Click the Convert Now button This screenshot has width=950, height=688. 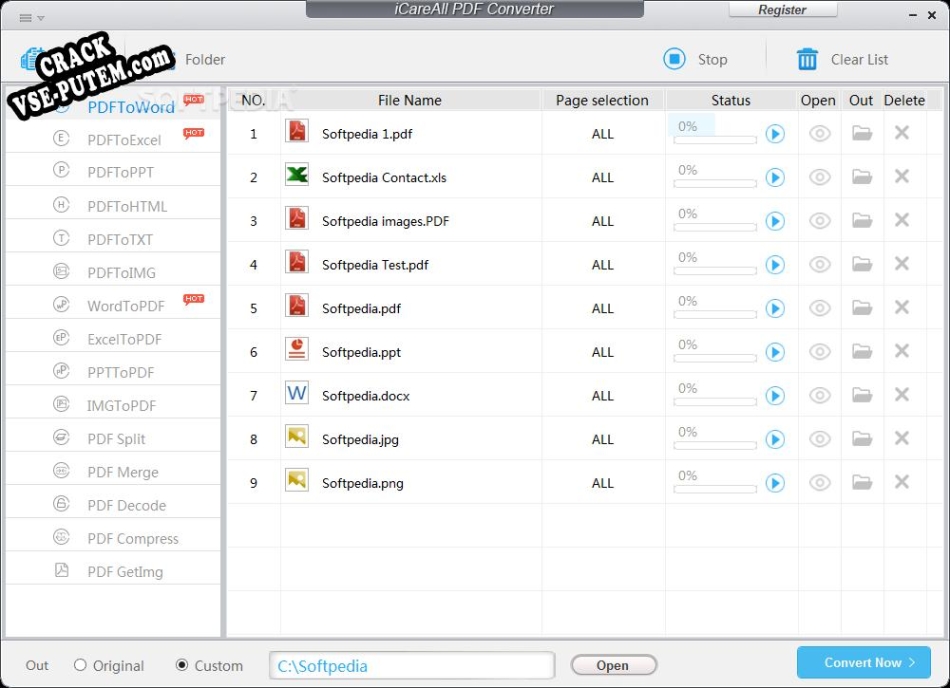click(863, 663)
